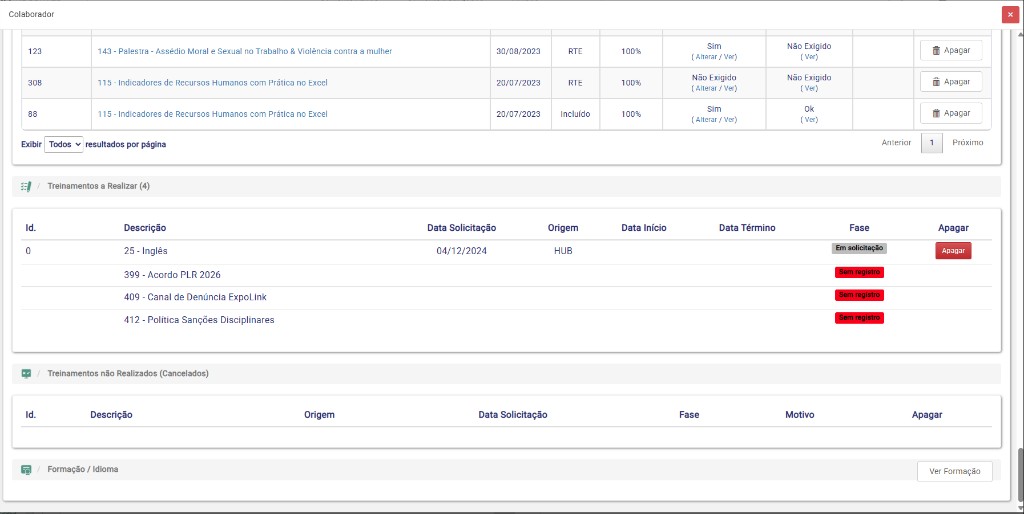The image size is (1024, 514).
Task: Go to Anterior page
Action: tap(896, 142)
